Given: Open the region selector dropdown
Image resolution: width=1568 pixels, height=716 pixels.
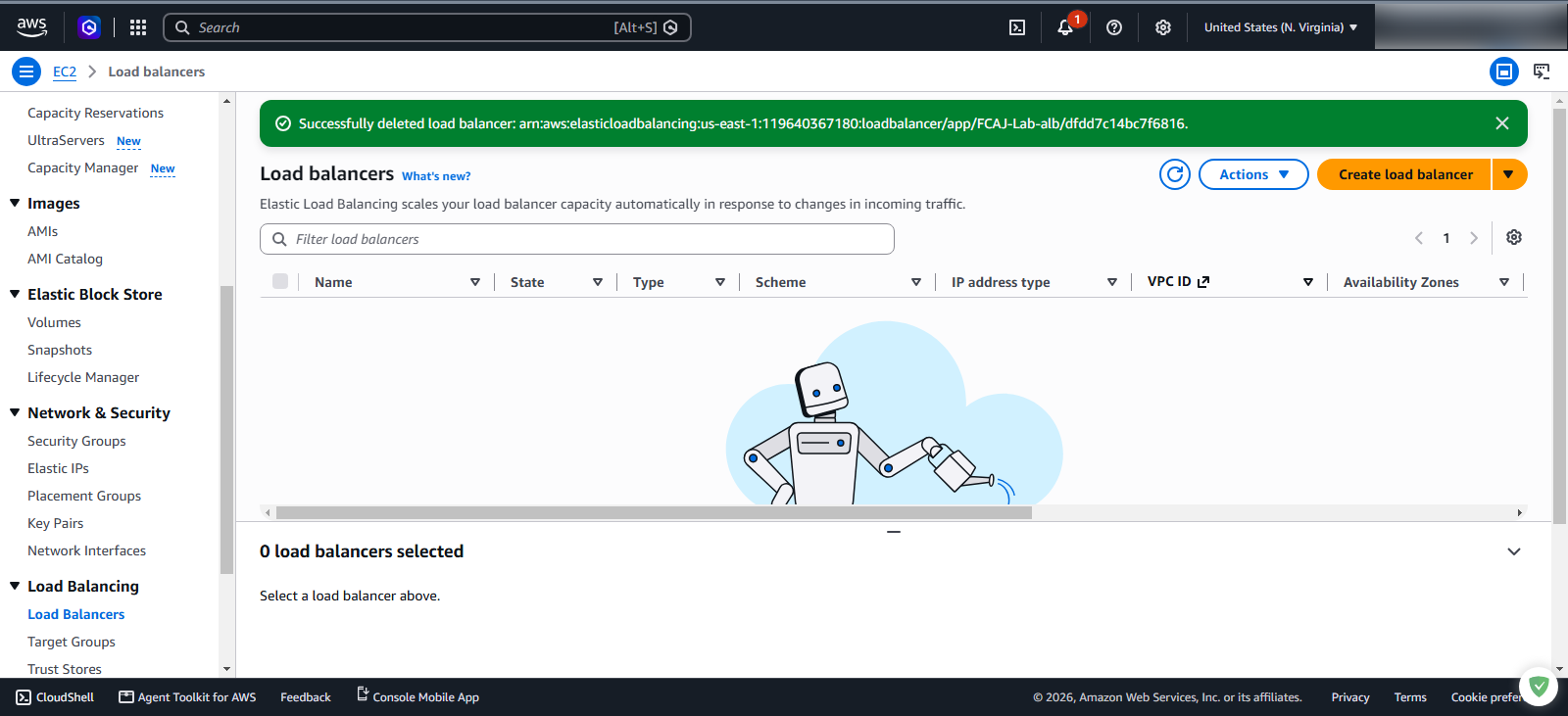Looking at the screenshot, I should pyautogui.click(x=1281, y=27).
